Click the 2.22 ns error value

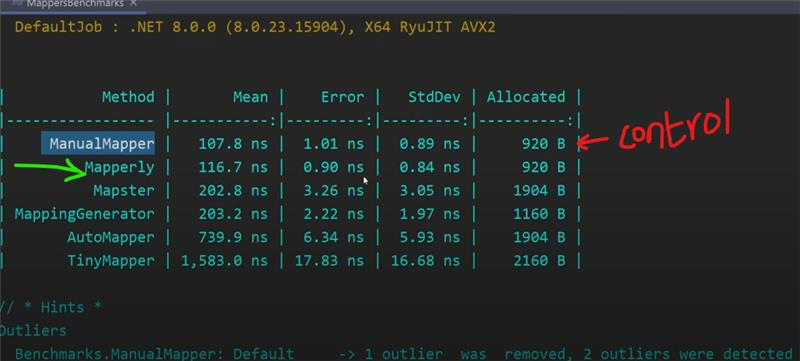[334, 214]
